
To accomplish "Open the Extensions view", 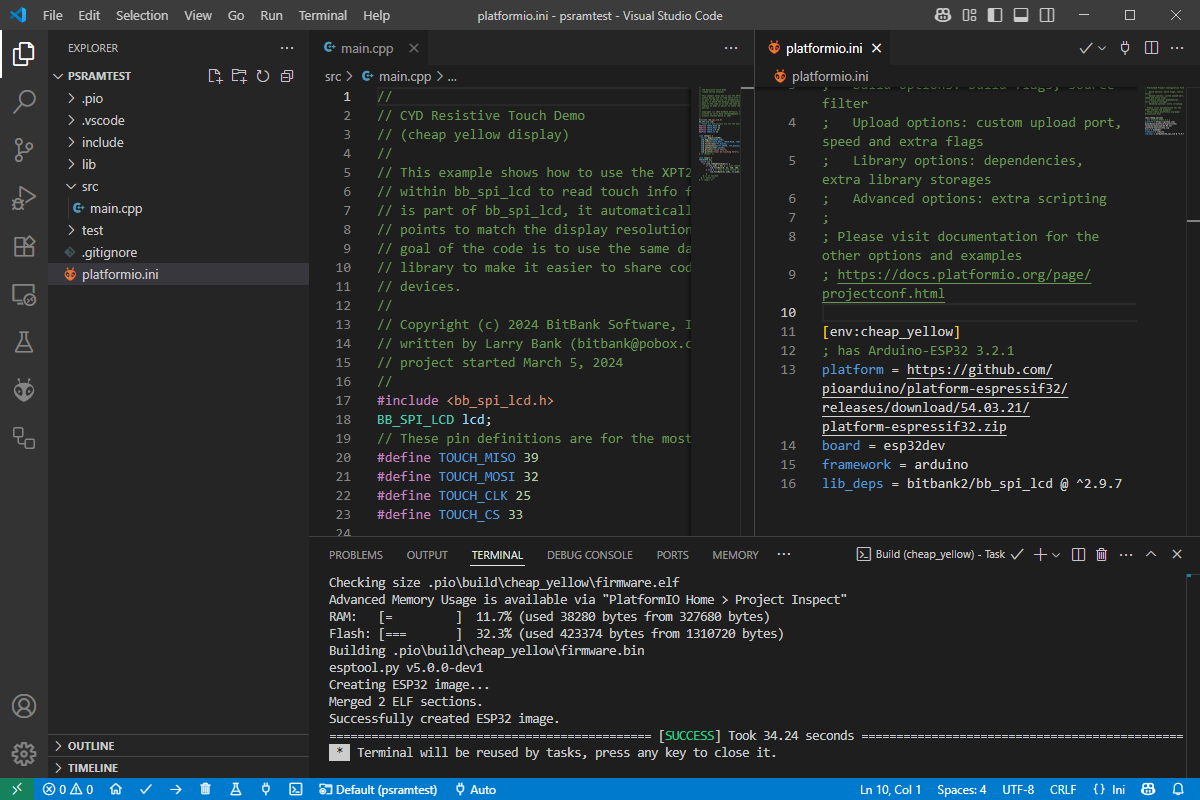I will [x=24, y=246].
